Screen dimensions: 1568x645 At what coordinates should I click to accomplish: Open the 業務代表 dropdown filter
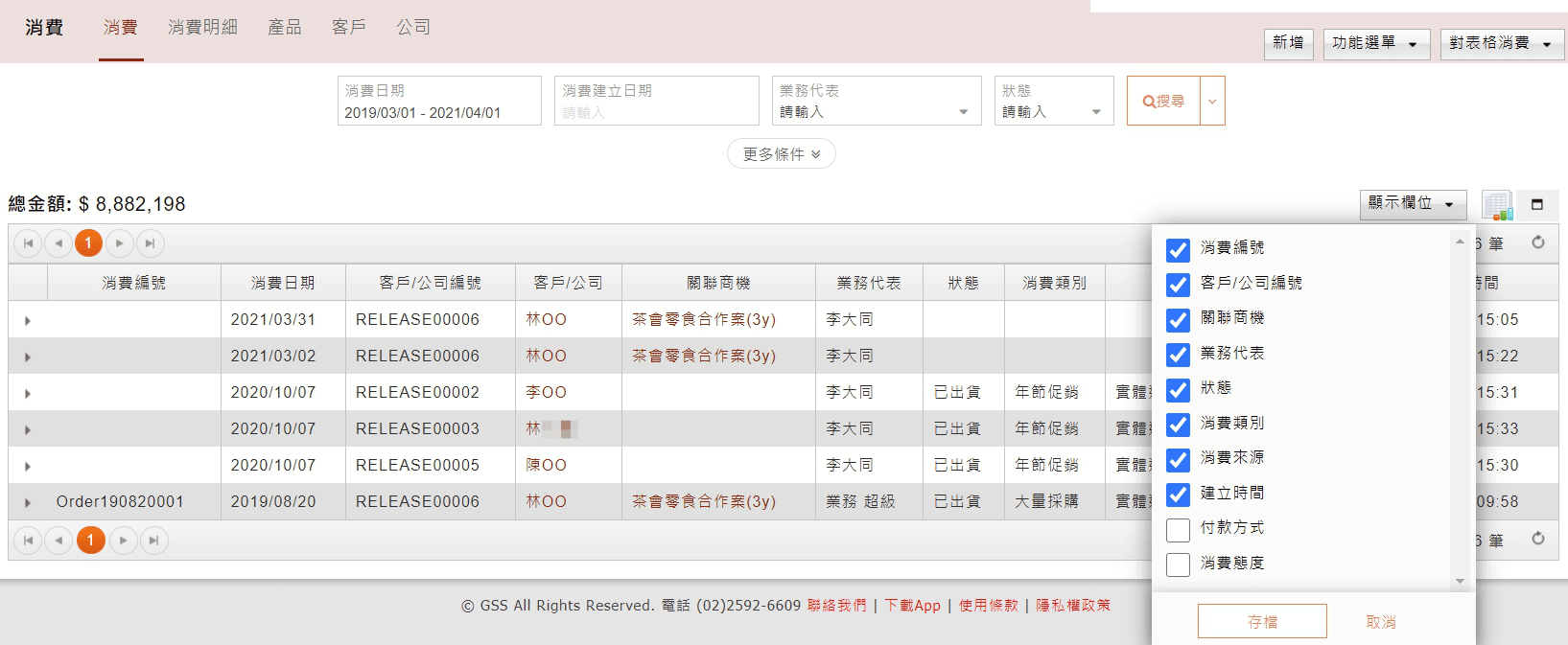(876, 102)
